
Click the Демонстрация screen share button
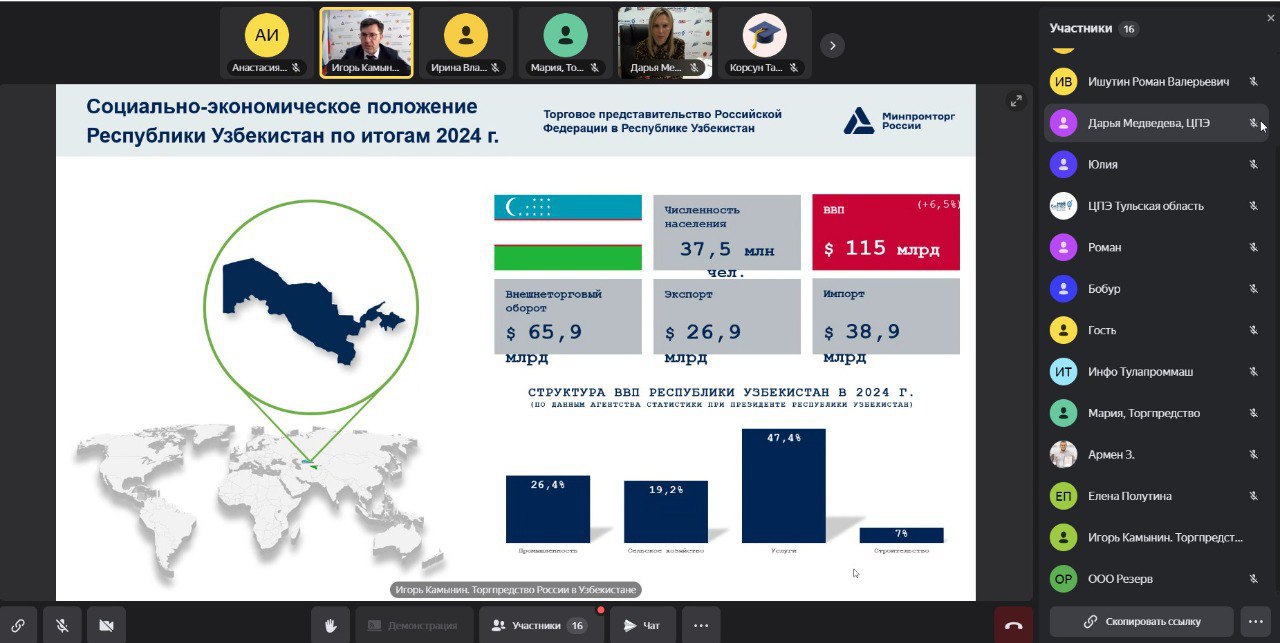(x=412, y=625)
